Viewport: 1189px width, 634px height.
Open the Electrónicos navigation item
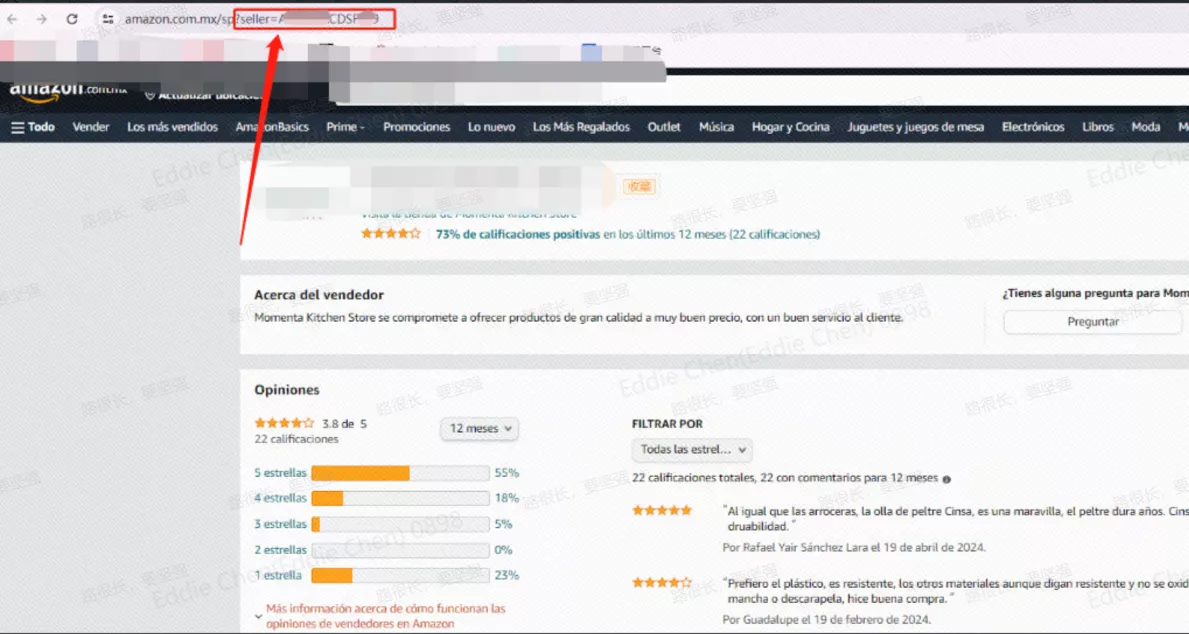coord(1033,127)
